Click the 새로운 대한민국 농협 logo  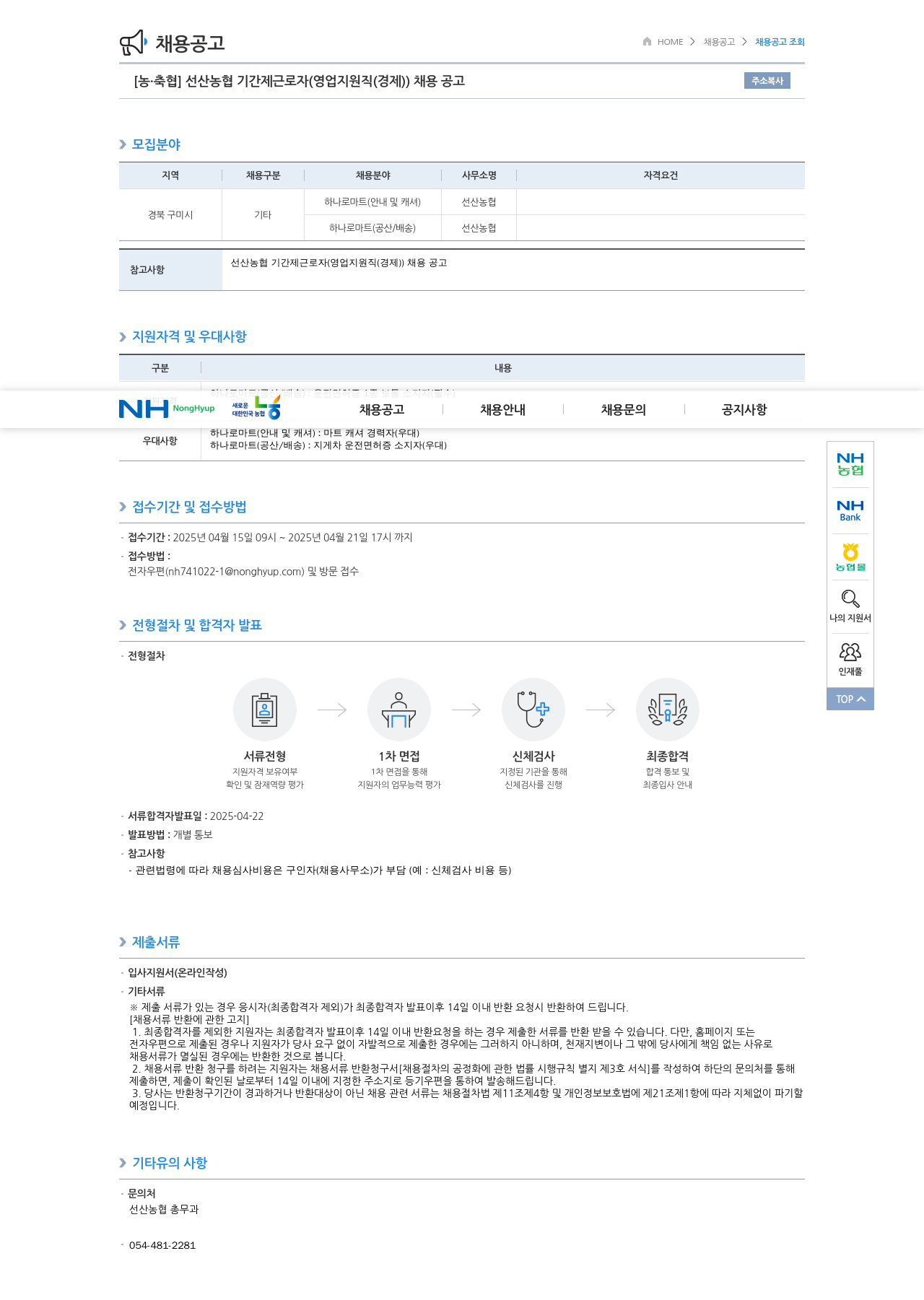tap(256, 409)
